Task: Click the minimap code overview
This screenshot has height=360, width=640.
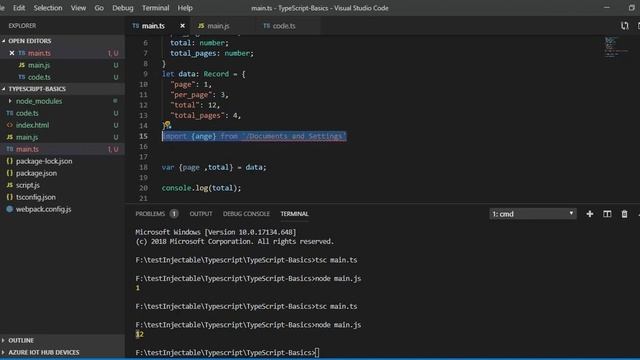Action: (x=616, y=47)
